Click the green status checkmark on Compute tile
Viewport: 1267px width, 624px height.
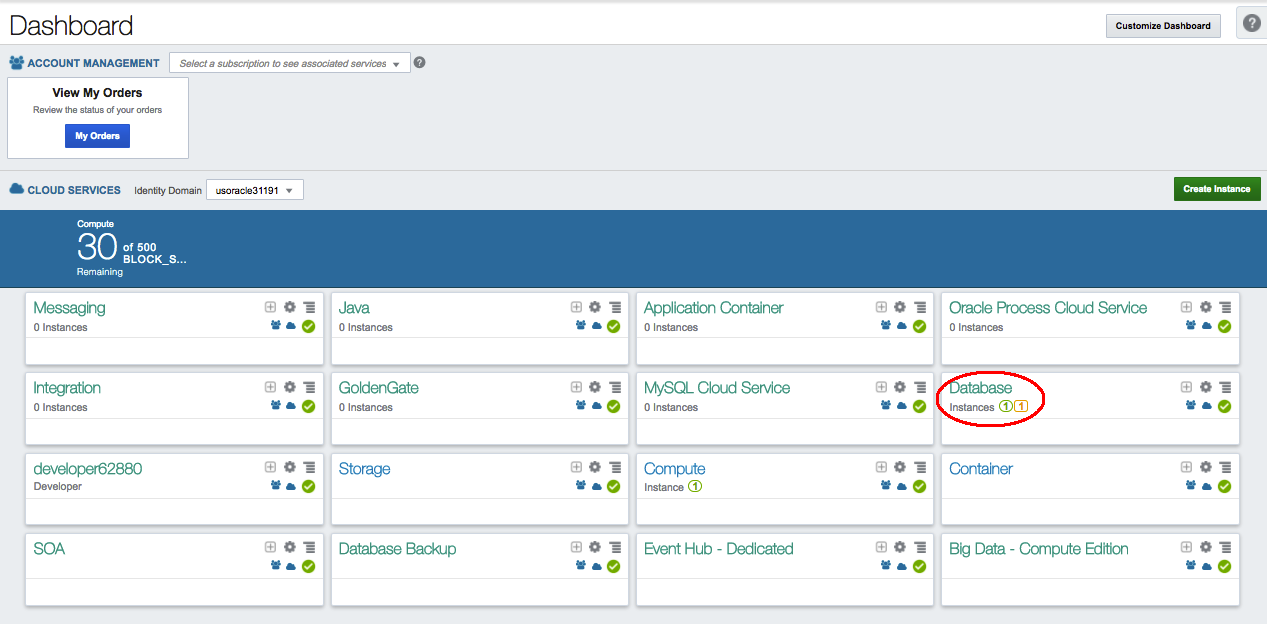click(x=918, y=486)
